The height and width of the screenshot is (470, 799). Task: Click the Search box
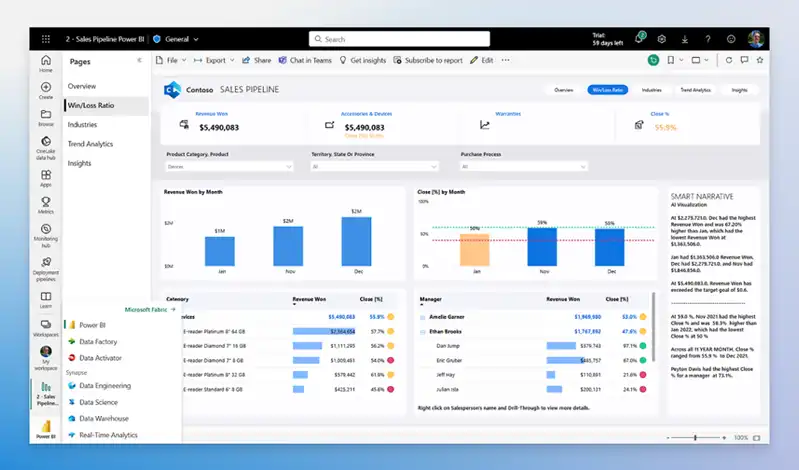(399, 39)
